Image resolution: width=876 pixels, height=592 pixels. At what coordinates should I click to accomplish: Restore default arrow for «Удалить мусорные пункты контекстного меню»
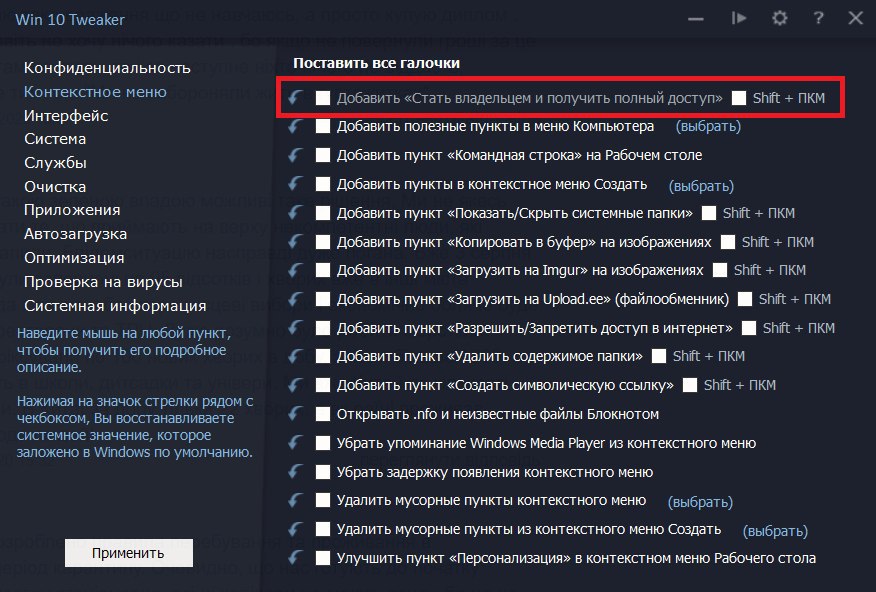296,500
